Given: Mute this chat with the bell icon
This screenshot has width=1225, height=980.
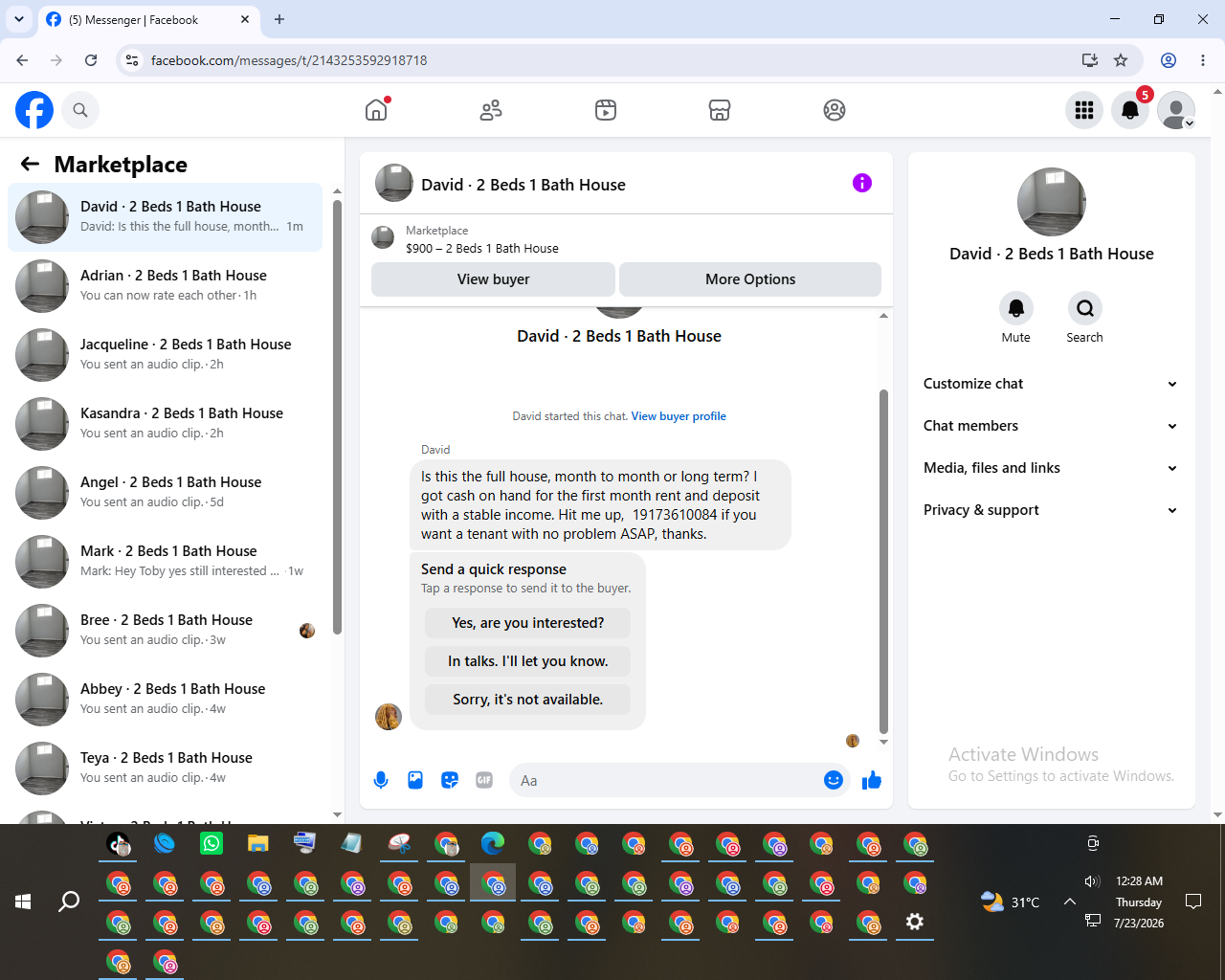Looking at the screenshot, I should tap(1016, 308).
